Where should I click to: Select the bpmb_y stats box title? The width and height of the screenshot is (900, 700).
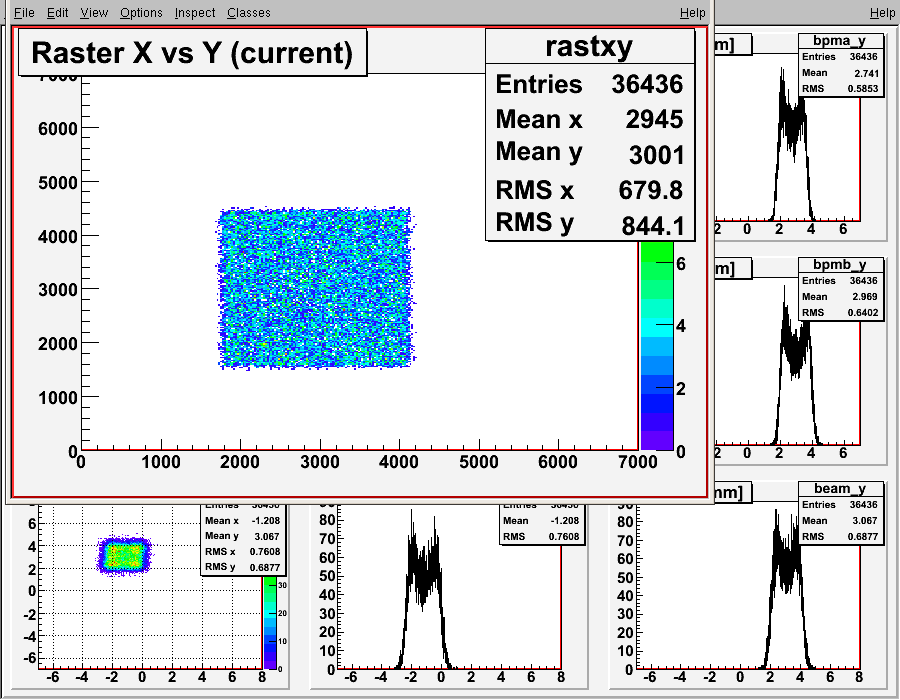840,265
